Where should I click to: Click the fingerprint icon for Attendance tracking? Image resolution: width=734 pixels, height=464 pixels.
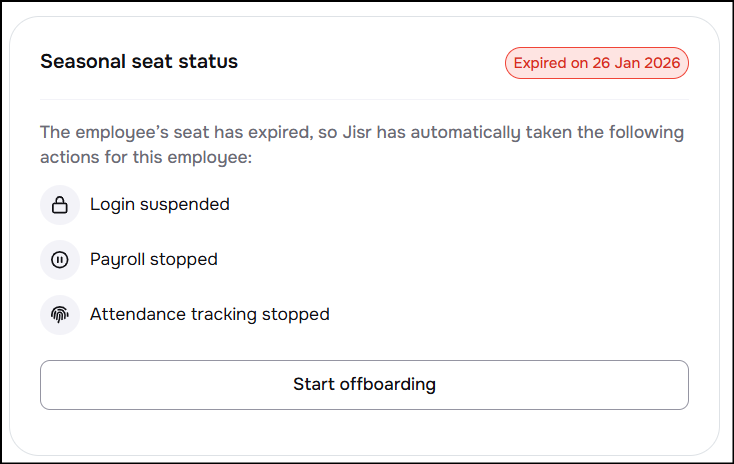coord(60,314)
